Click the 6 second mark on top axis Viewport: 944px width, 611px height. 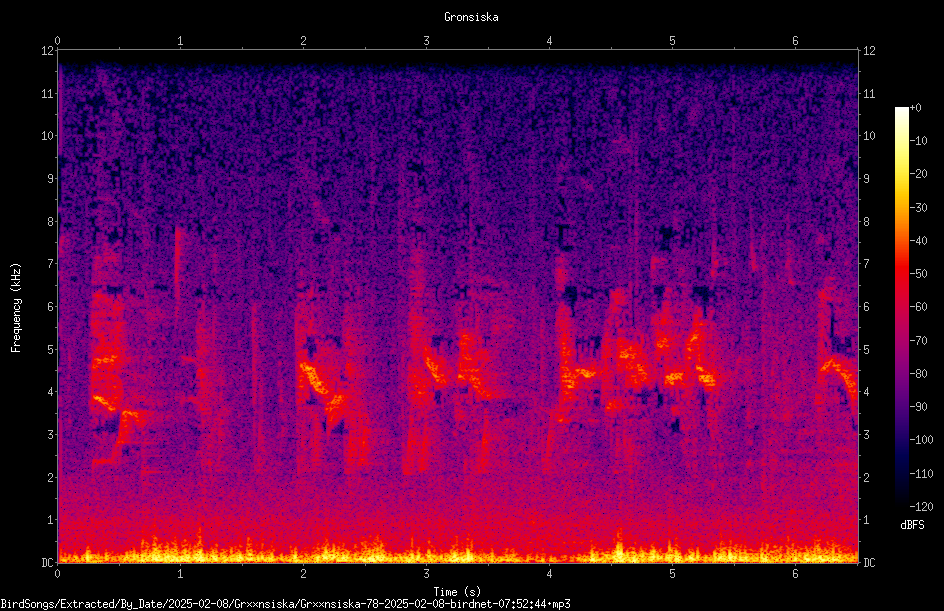point(795,41)
